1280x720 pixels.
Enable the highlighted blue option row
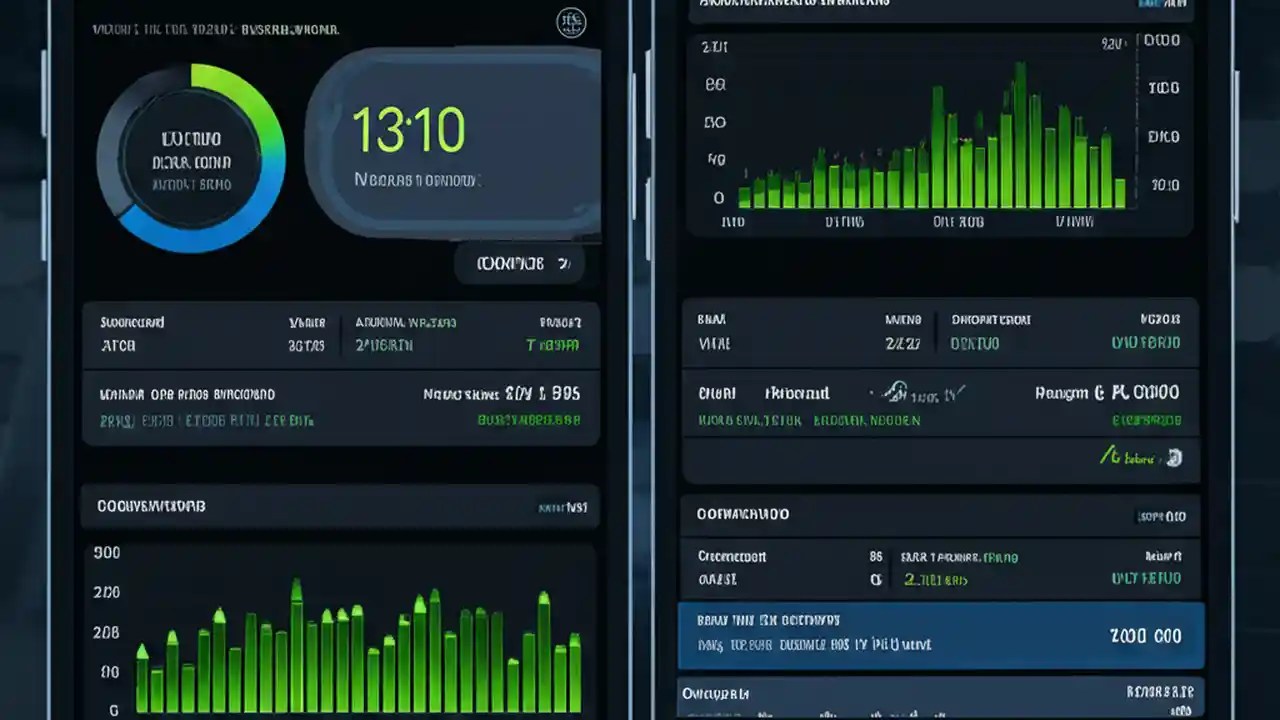click(x=940, y=635)
